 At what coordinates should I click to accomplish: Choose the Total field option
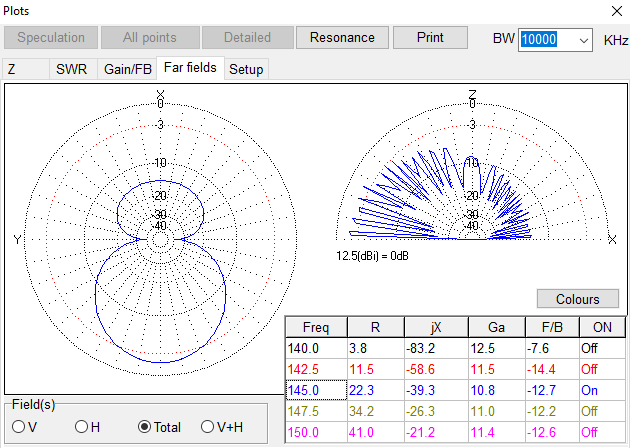click(x=146, y=427)
